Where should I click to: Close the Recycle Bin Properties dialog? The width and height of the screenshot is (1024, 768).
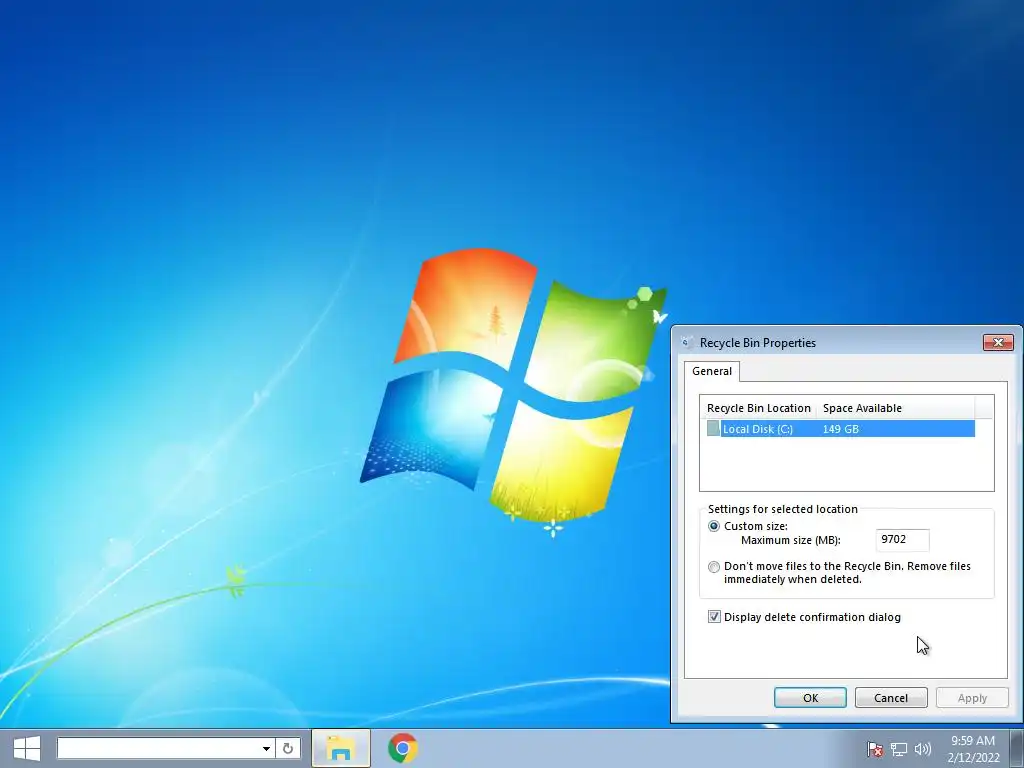(998, 342)
